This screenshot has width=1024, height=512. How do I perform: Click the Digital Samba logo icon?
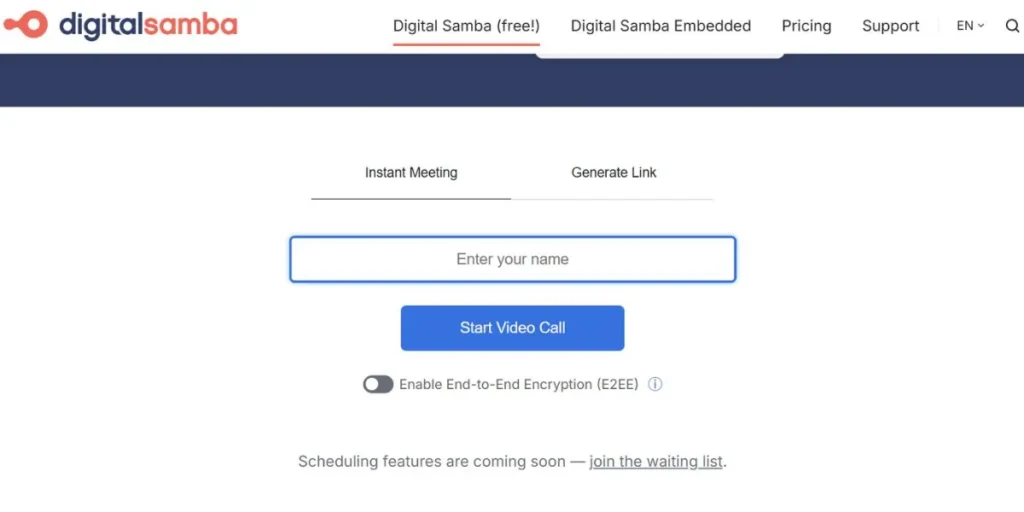coord(25,24)
